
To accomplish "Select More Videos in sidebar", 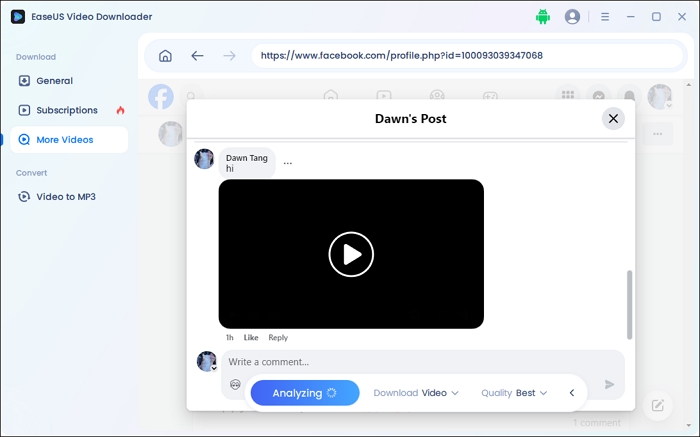I will [69, 140].
